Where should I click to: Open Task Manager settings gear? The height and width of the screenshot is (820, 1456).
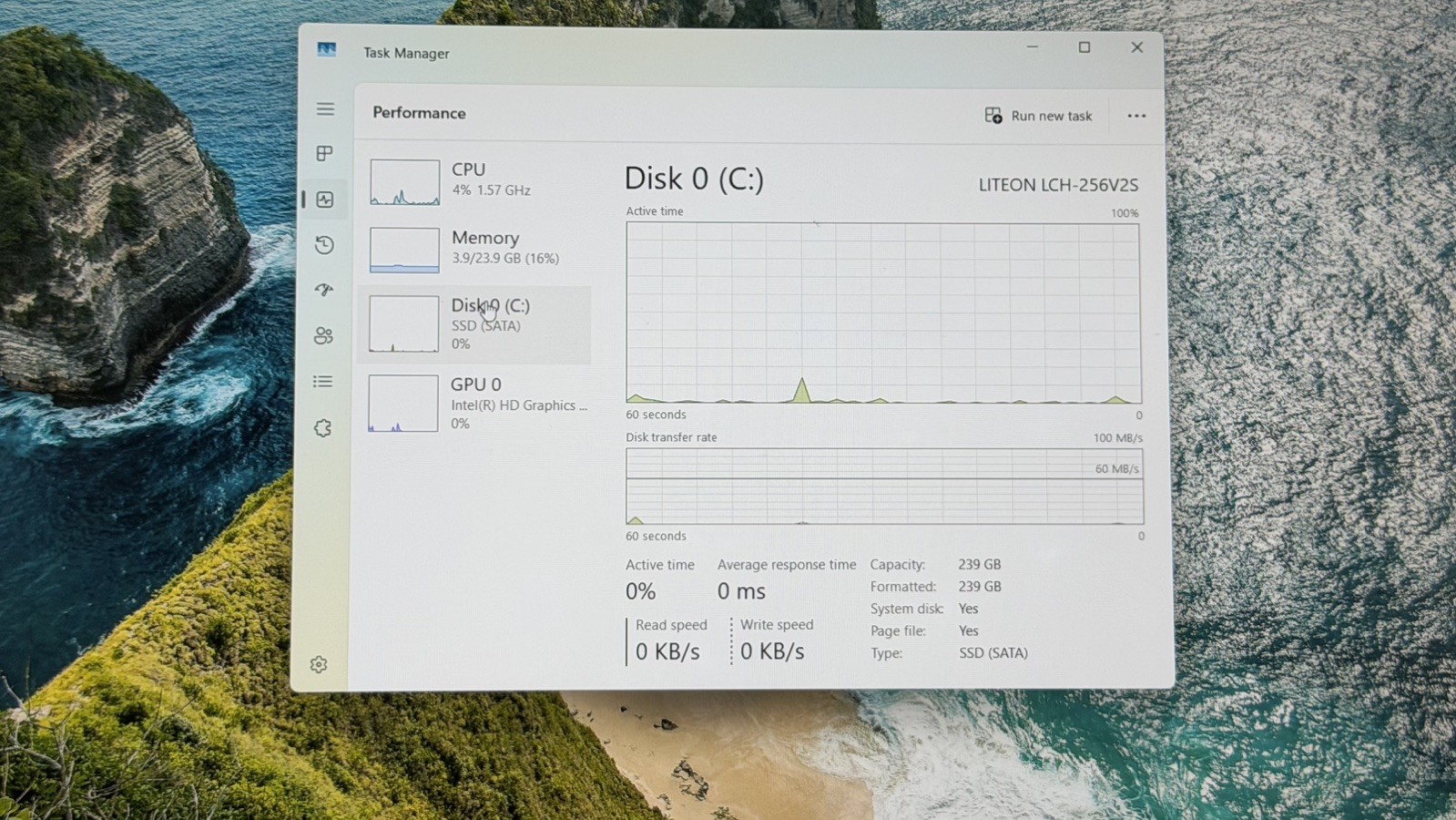tap(319, 664)
